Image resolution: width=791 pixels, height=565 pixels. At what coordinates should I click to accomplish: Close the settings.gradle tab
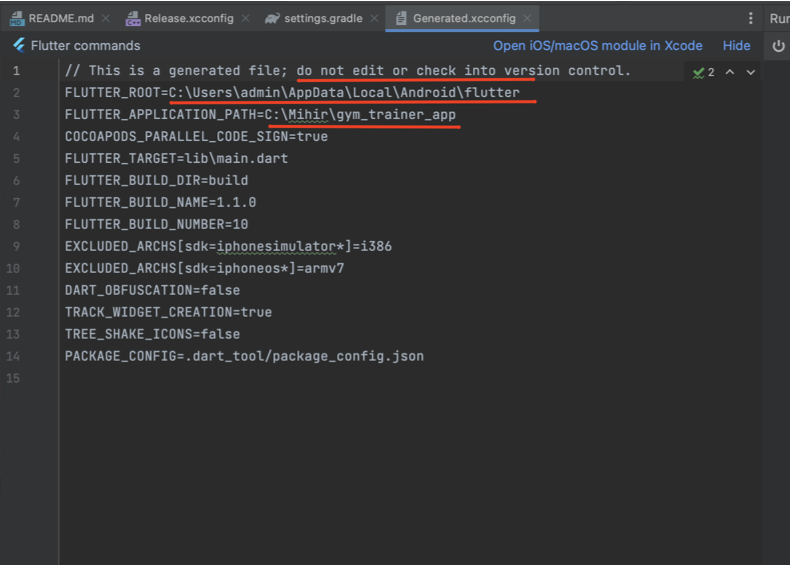coord(374,18)
